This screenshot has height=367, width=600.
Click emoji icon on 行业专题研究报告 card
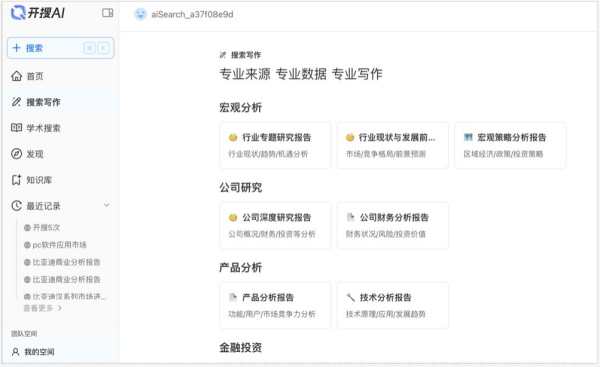point(233,137)
